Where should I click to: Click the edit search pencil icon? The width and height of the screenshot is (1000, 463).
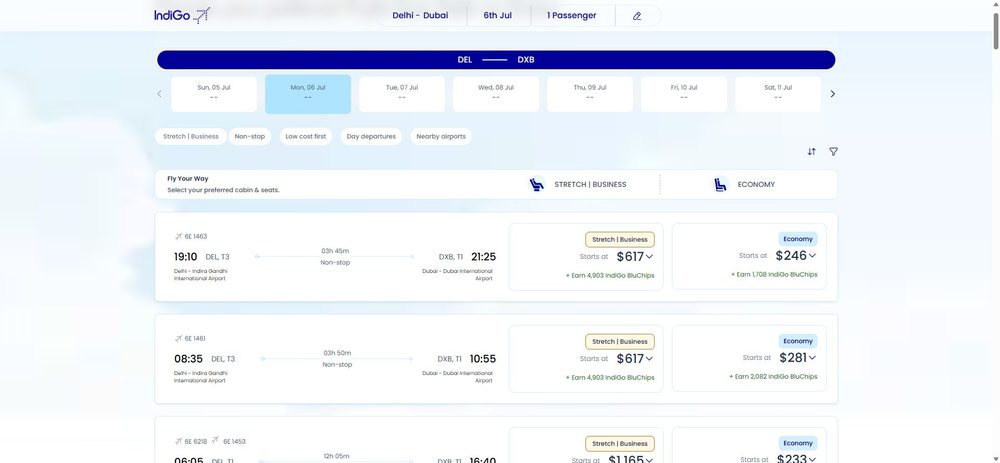coord(636,16)
